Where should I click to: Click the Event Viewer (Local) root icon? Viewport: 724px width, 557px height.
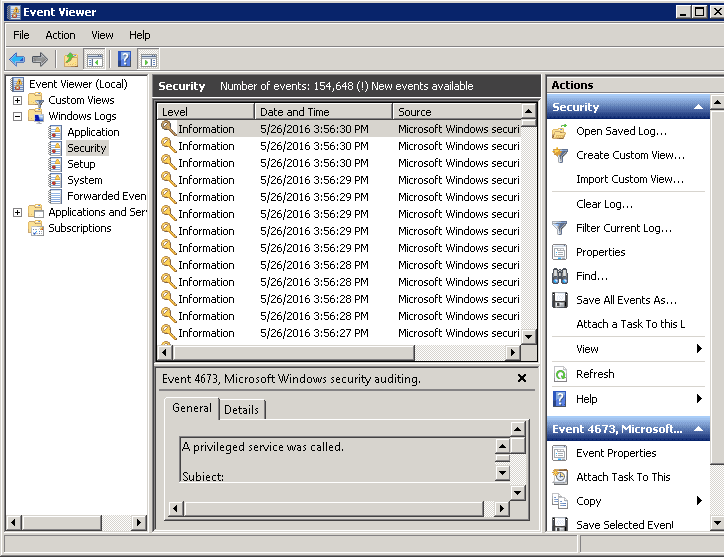tap(18, 85)
